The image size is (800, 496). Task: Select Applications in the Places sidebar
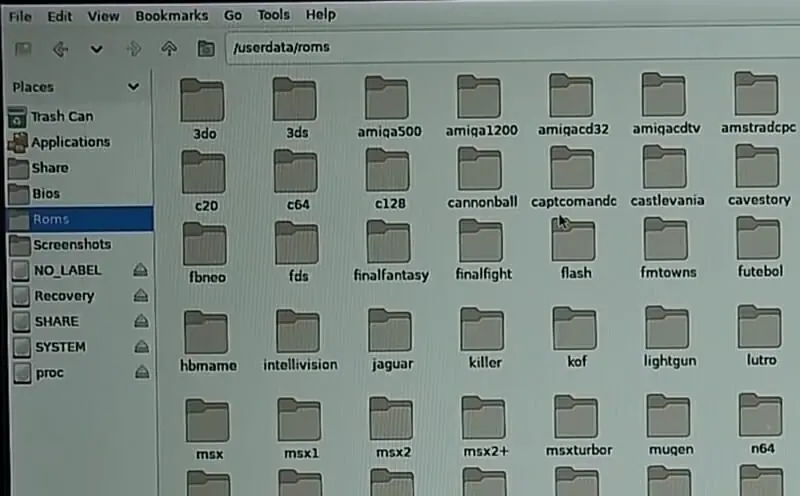[69, 142]
